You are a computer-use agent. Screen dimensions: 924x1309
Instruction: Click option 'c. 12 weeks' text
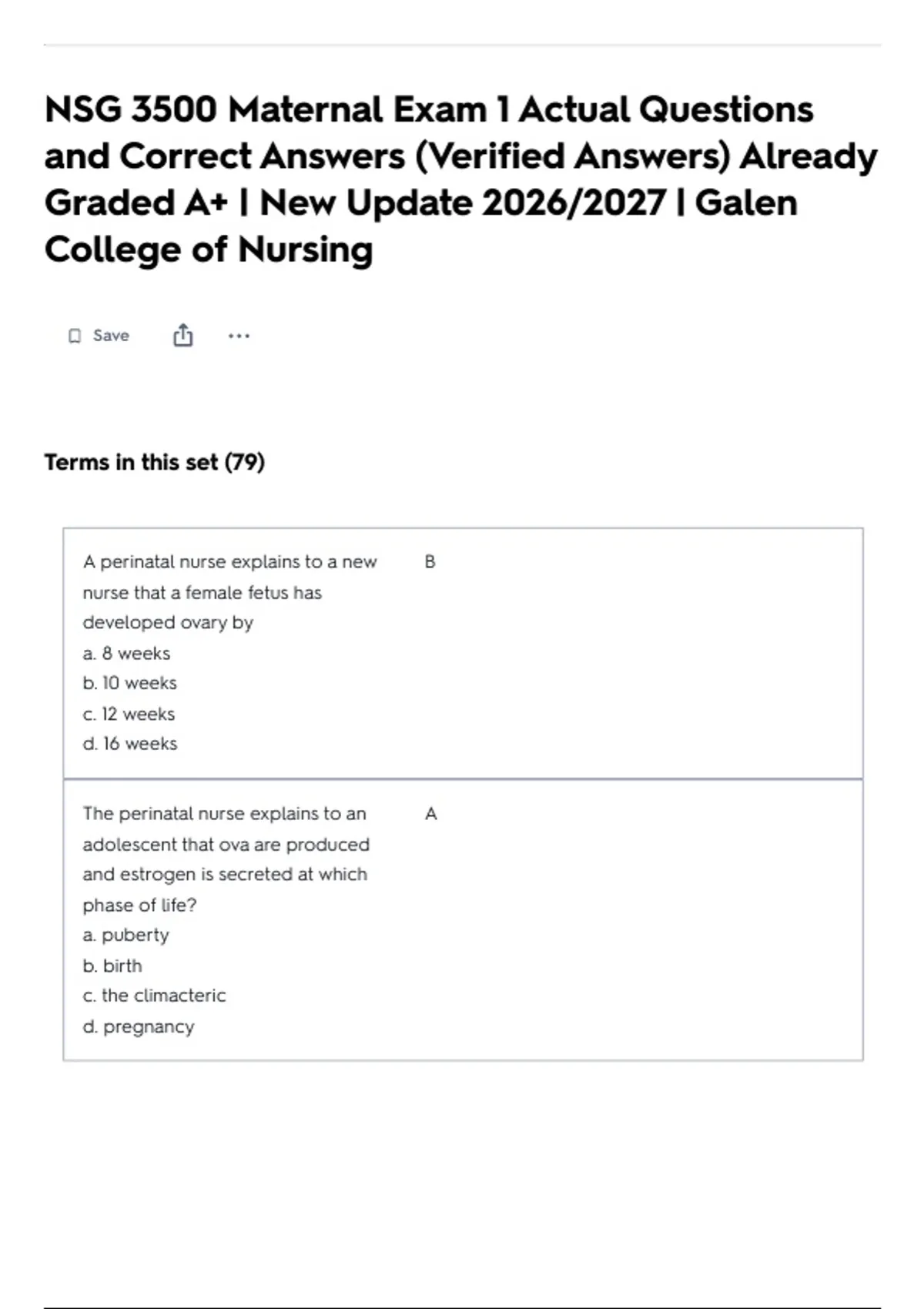tap(129, 714)
